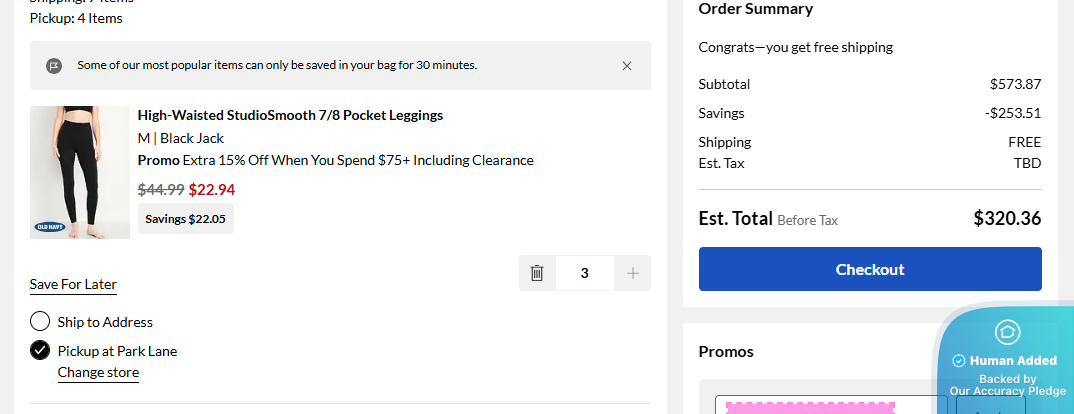Image resolution: width=1074 pixels, height=414 pixels.
Task: Click Save For Later link
Action: click(x=73, y=285)
